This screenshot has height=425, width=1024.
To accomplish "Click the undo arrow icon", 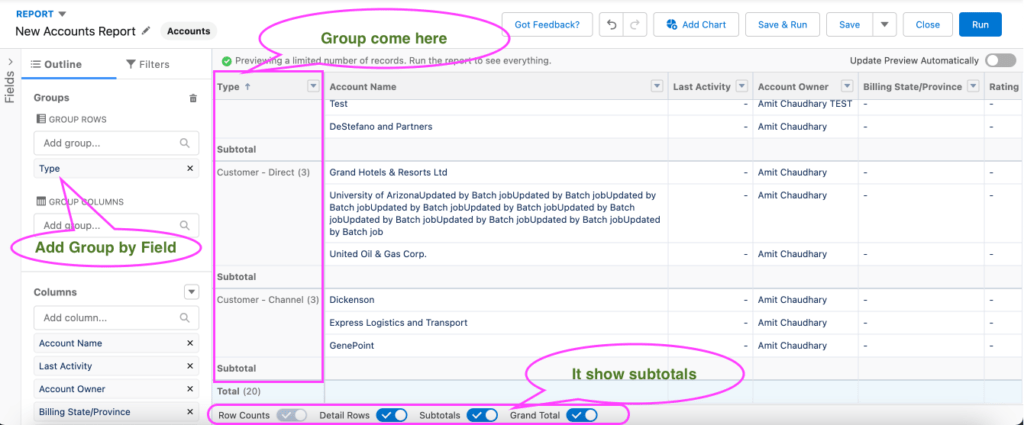I will [x=611, y=25].
